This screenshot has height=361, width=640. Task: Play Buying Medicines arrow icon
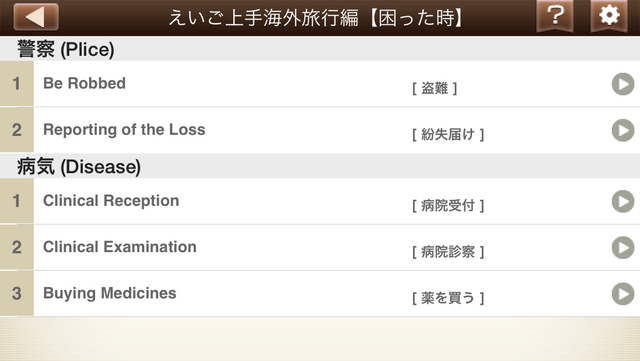(x=623, y=294)
